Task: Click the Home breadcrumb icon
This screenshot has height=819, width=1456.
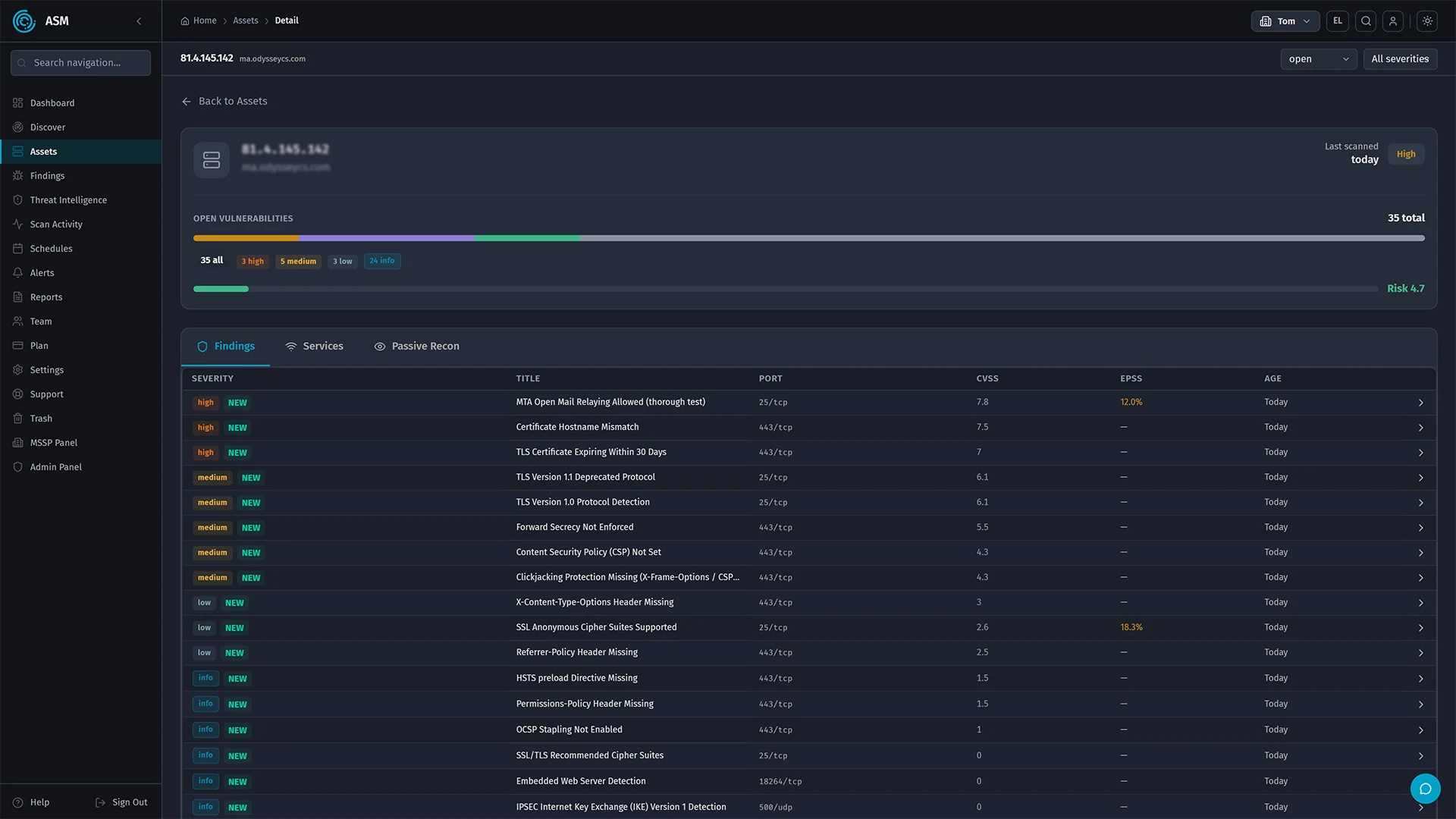Action: 185,21
